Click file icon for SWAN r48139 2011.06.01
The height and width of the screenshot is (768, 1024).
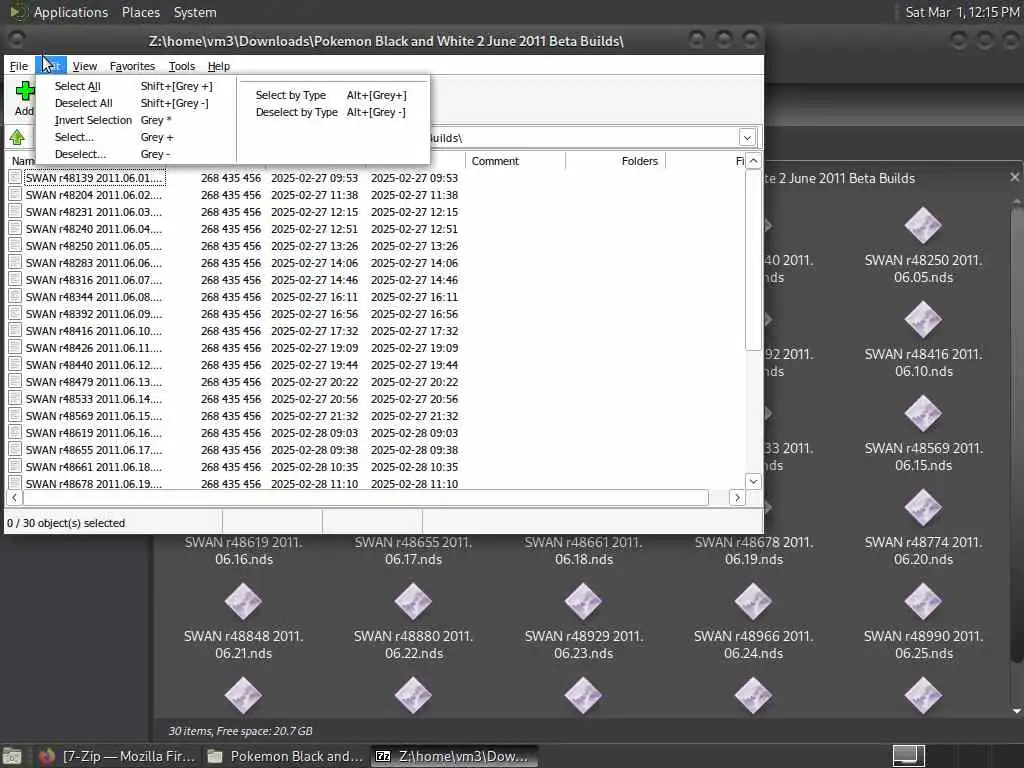pyautogui.click(x=15, y=178)
